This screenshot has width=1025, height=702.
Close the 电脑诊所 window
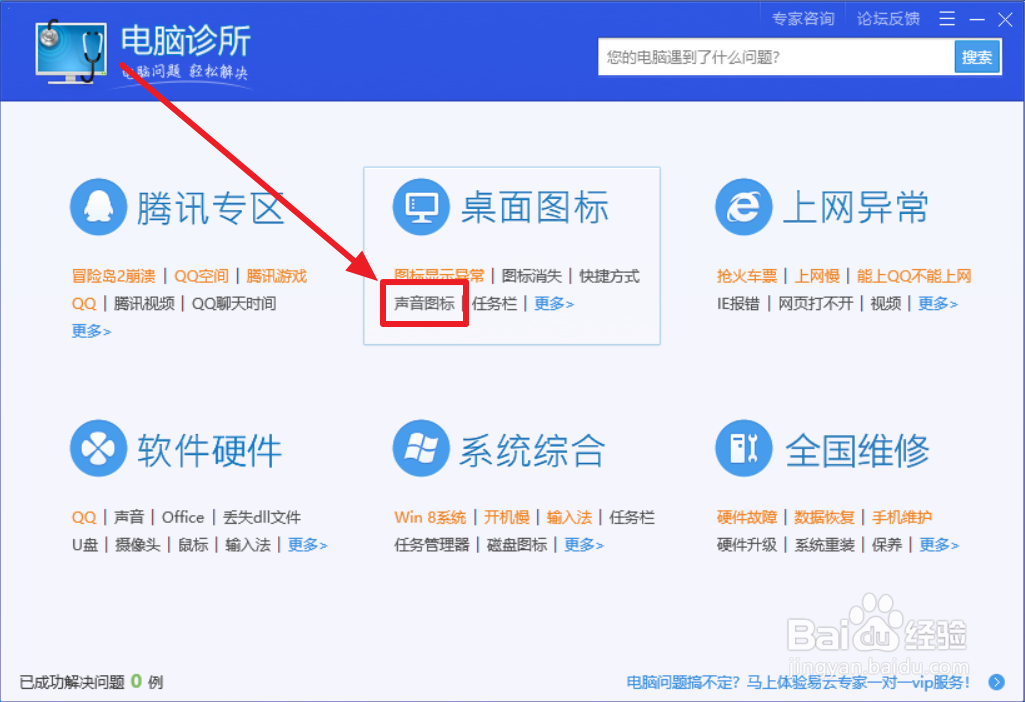click(x=1005, y=20)
